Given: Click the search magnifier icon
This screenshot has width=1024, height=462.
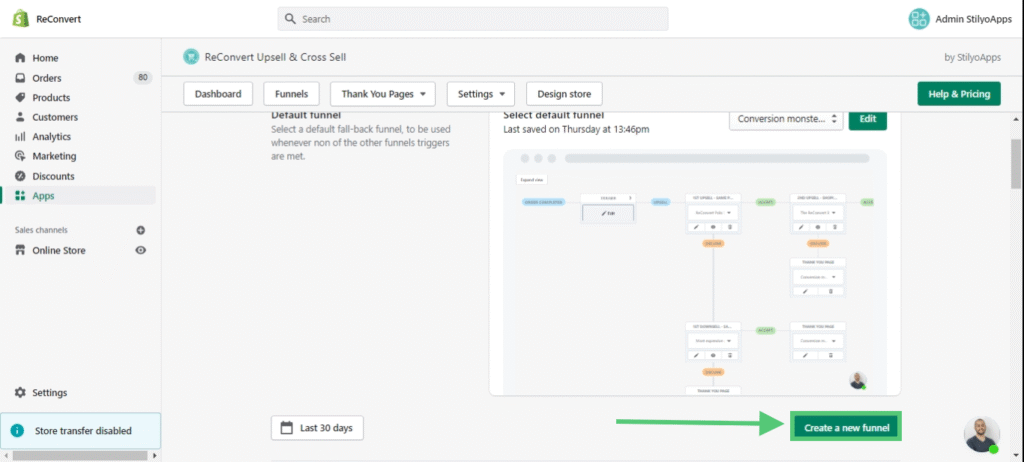Looking at the screenshot, I should click(291, 19).
